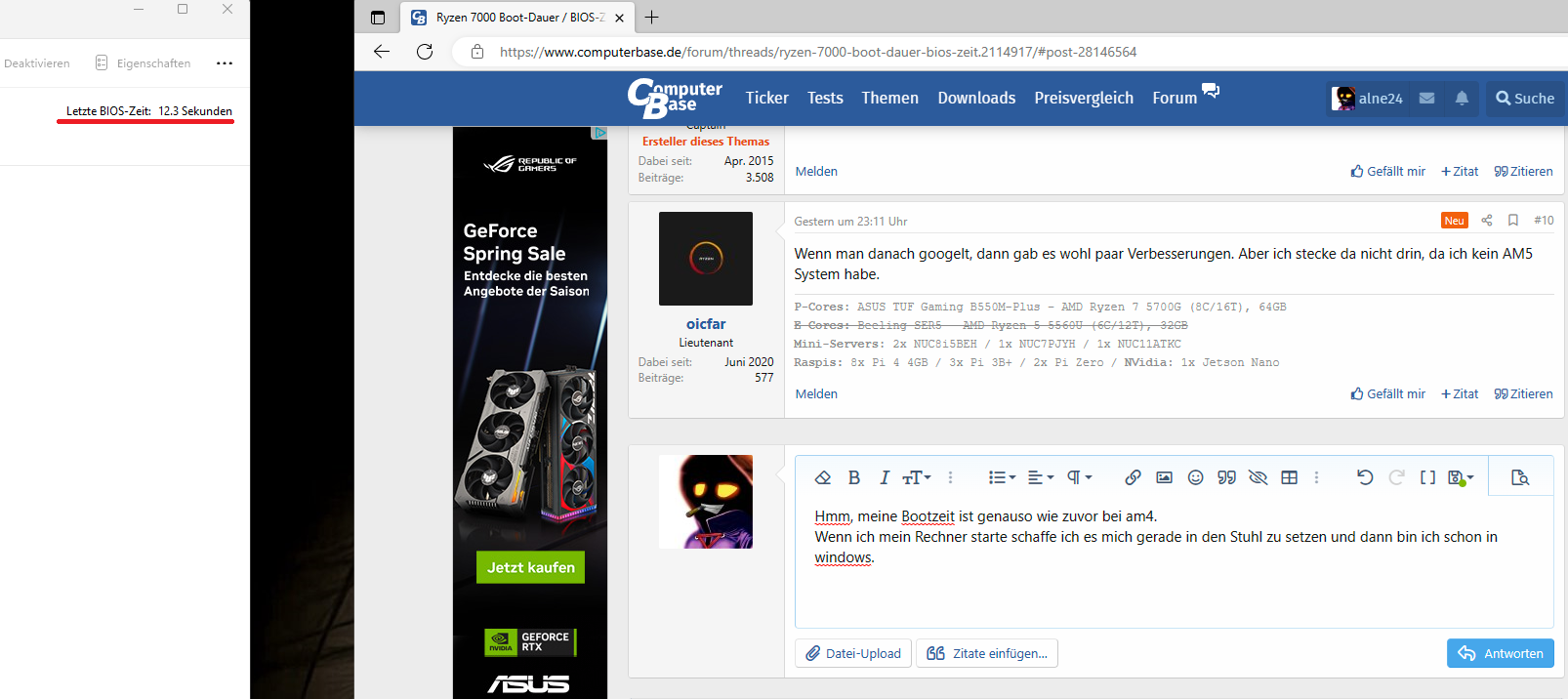Click the ComputerBase logo
Screen dimensions: 1568x699
[x=675, y=98]
